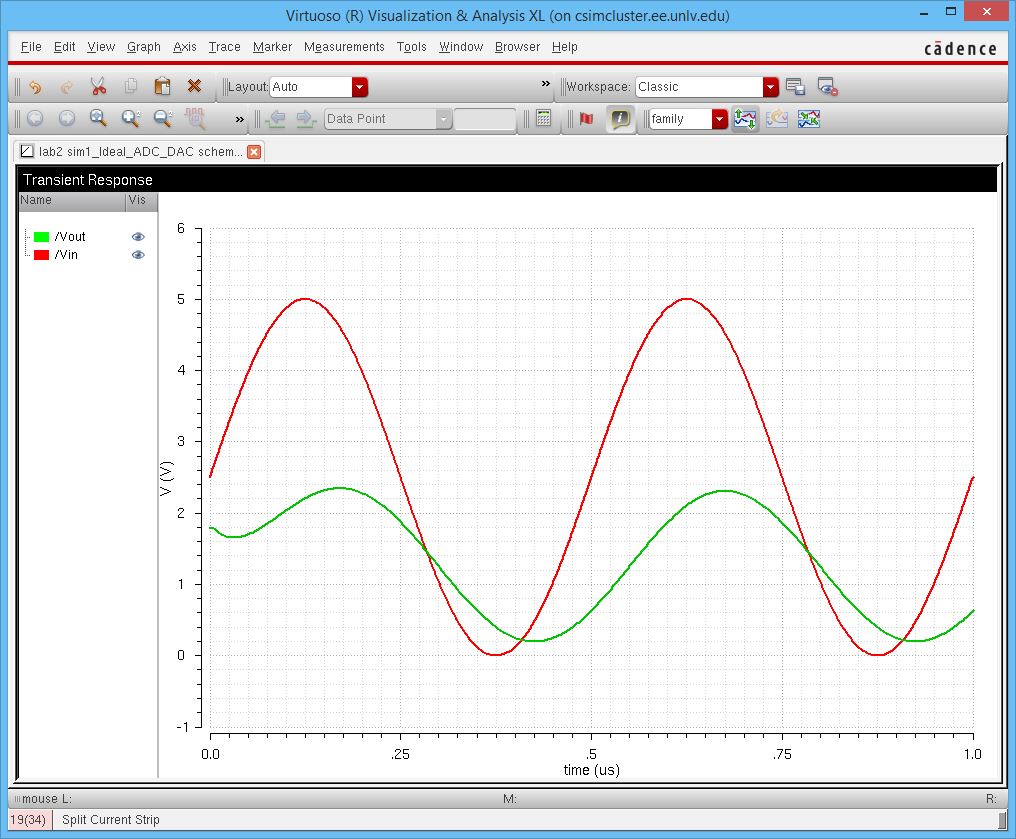Open the Measurements menu
The height and width of the screenshot is (839, 1016).
pos(344,47)
